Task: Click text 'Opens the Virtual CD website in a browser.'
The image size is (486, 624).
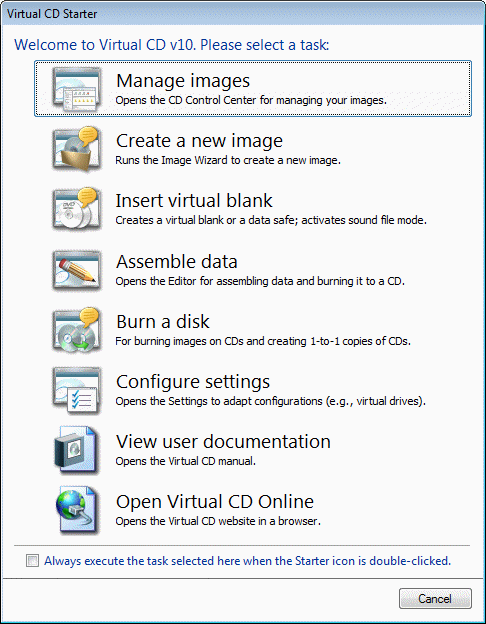Action: pos(218,521)
